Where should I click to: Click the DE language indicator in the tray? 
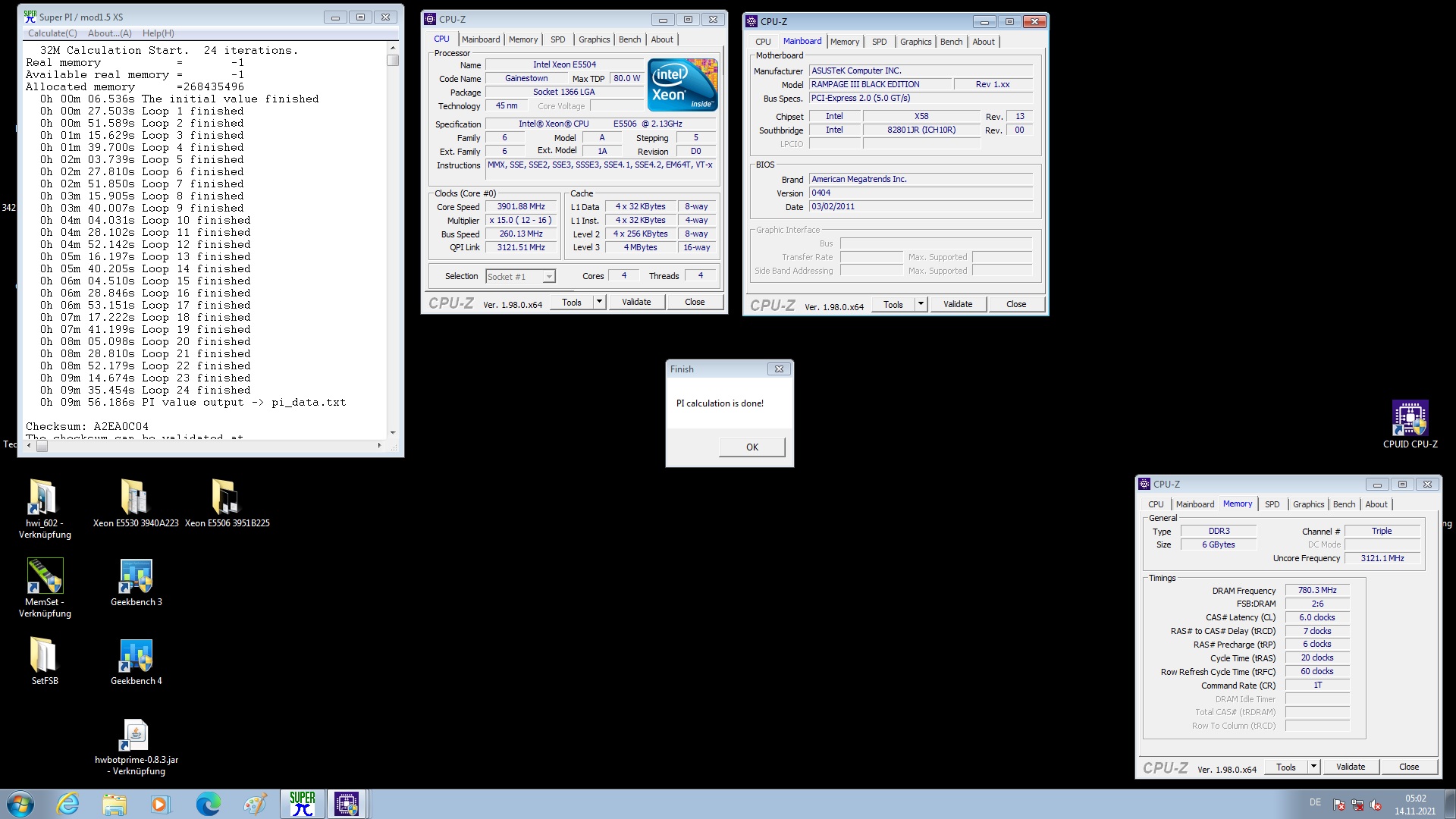(x=1315, y=802)
